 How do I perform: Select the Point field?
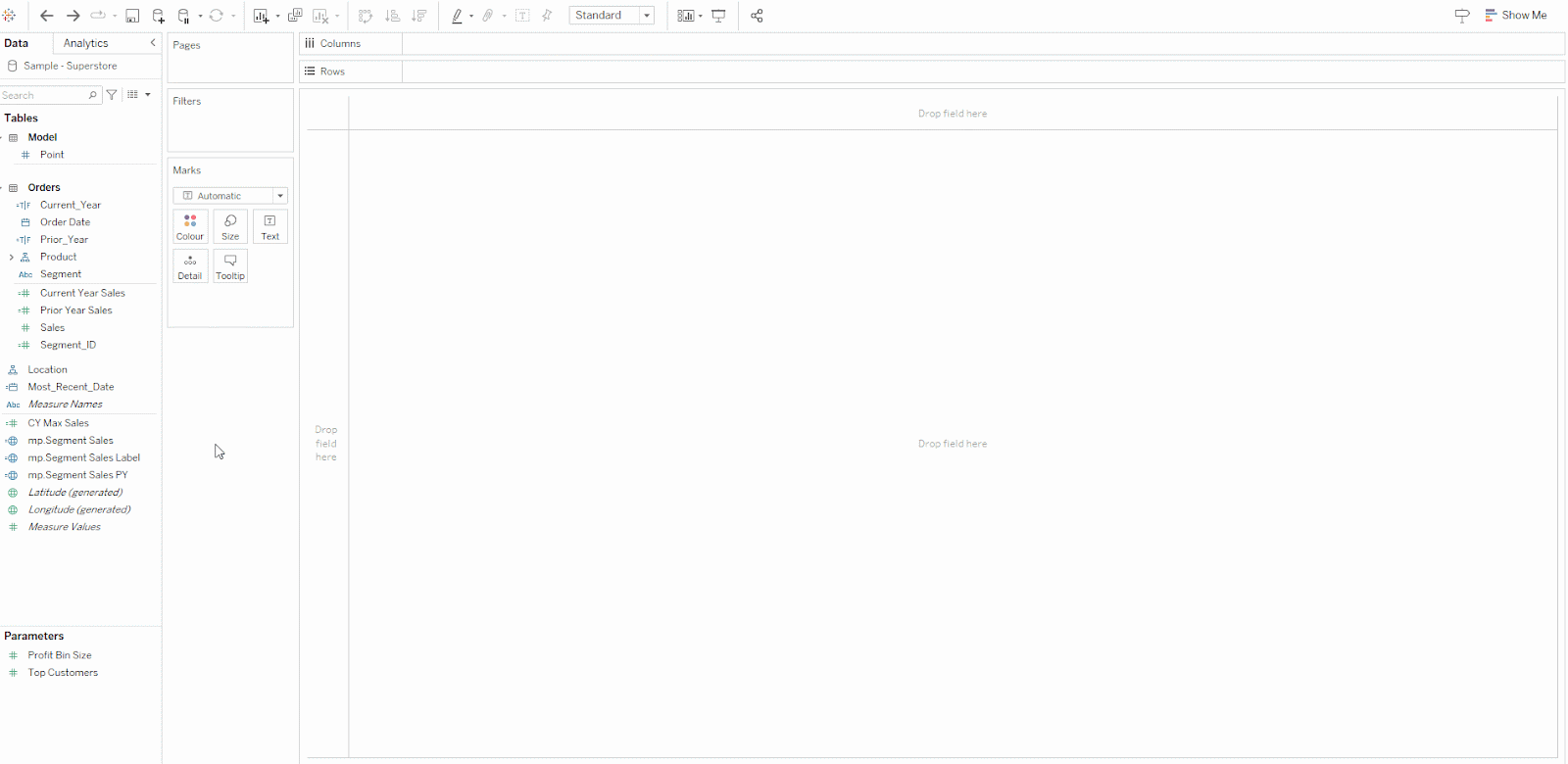point(52,155)
